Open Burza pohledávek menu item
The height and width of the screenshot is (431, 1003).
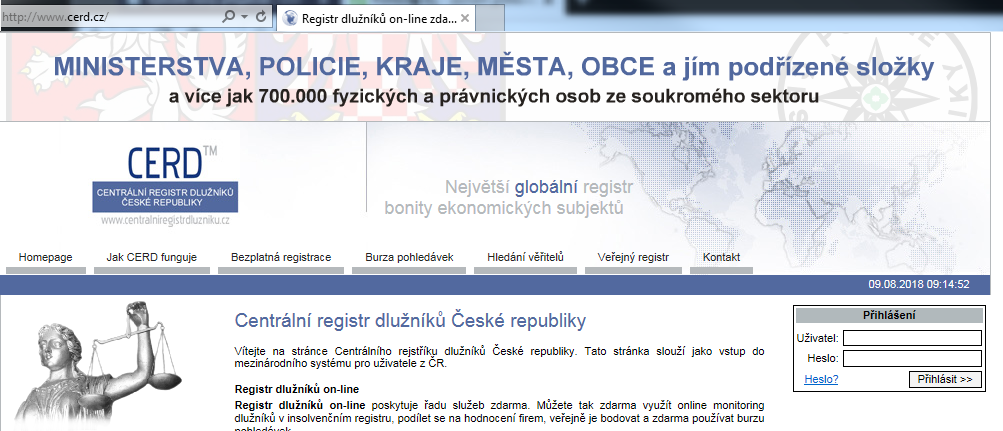click(409, 258)
